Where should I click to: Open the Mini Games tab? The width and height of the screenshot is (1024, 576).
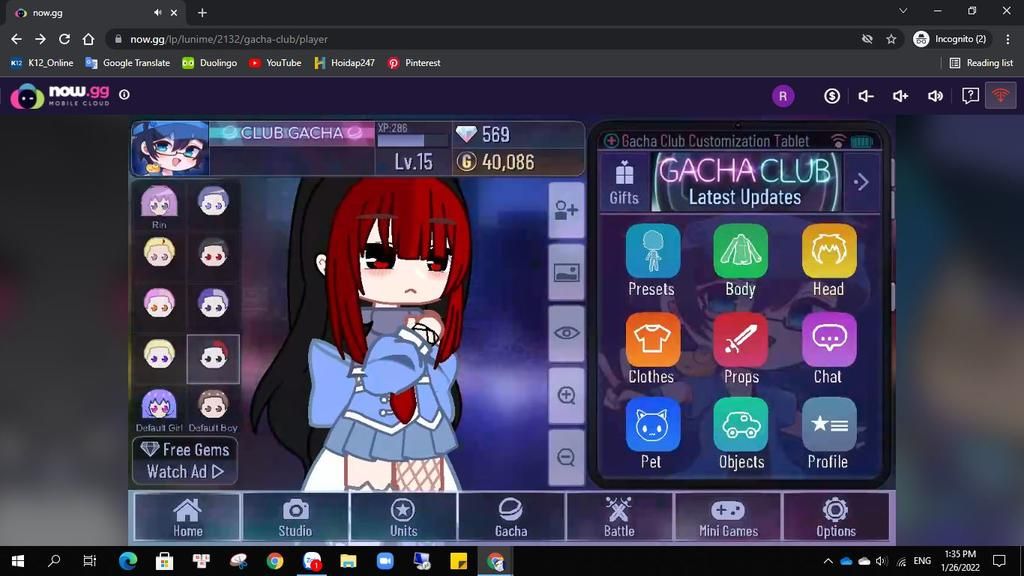pos(728,517)
